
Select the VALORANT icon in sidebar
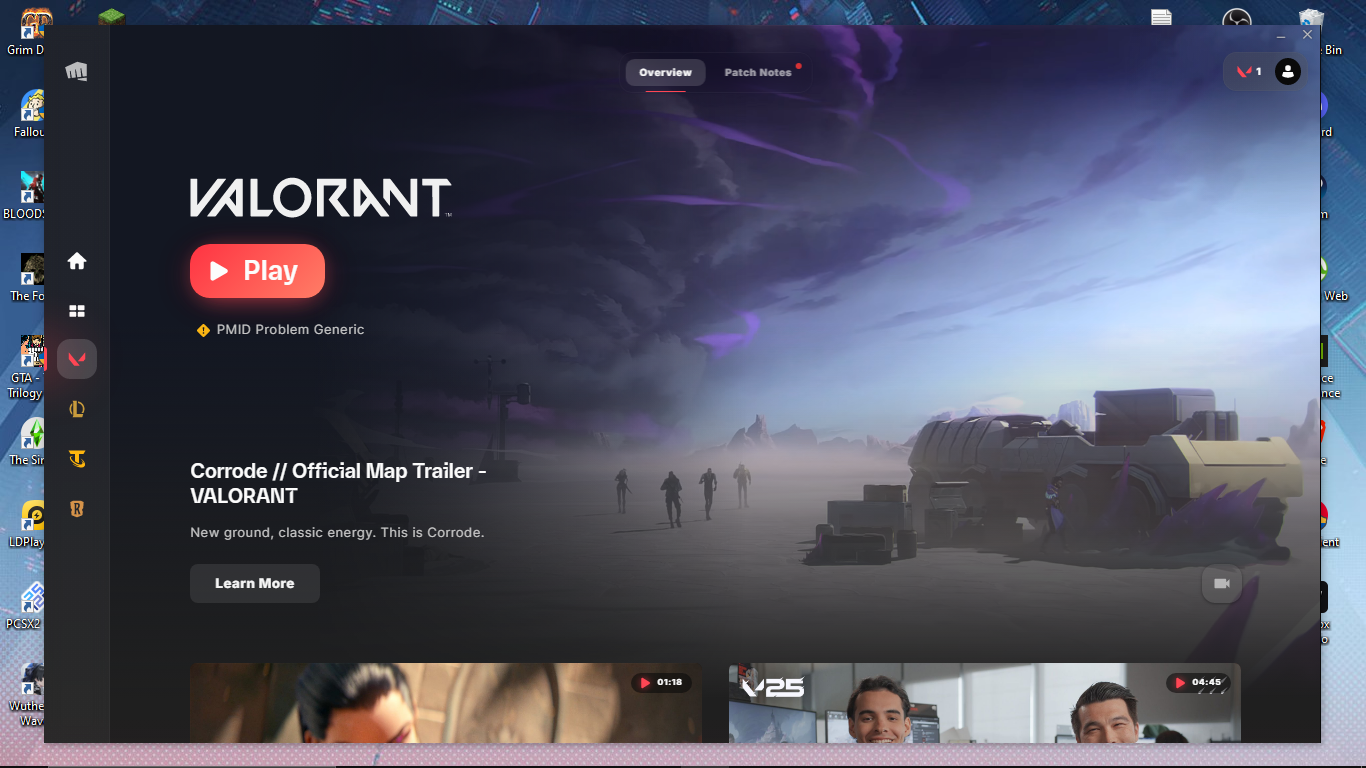pyautogui.click(x=77, y=359)
